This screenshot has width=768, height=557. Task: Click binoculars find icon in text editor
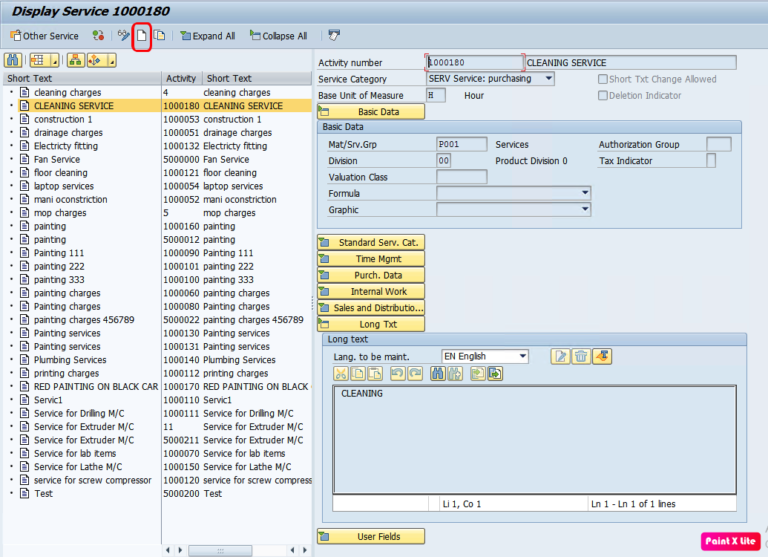point(437,374)
